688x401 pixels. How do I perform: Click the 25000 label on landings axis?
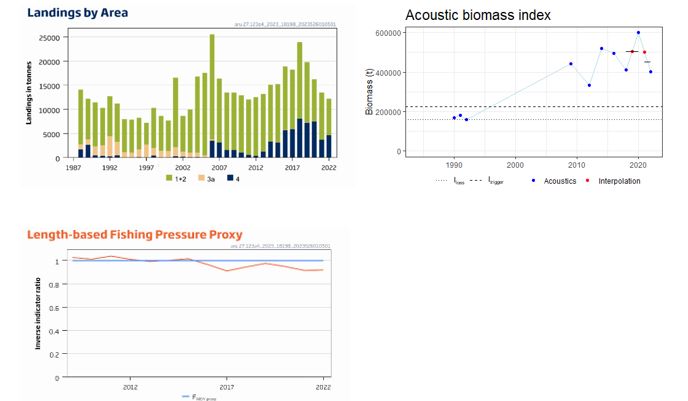tap(49, 37)
